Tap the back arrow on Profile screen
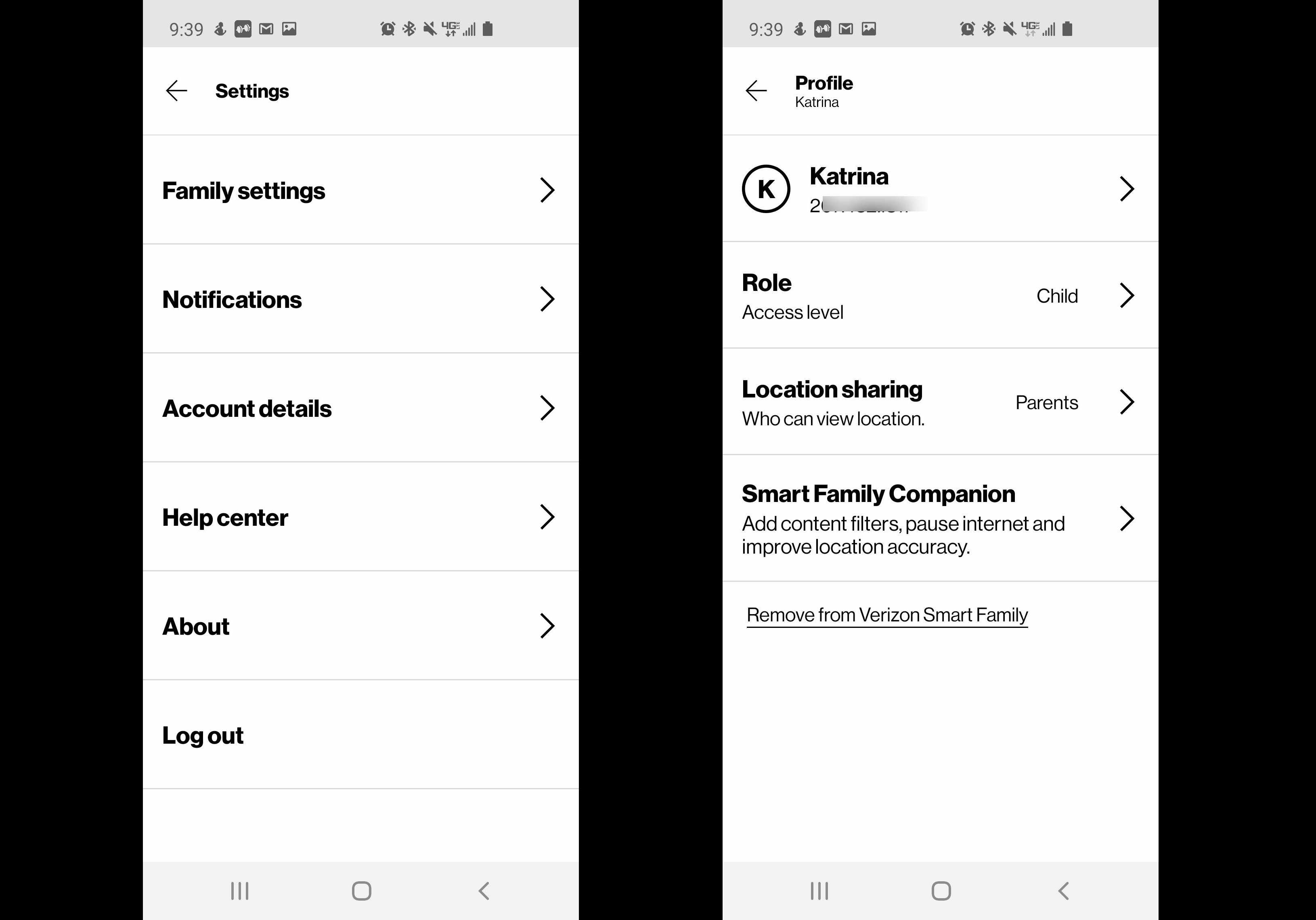The image size is (1316, 920). tap(756, 90)
